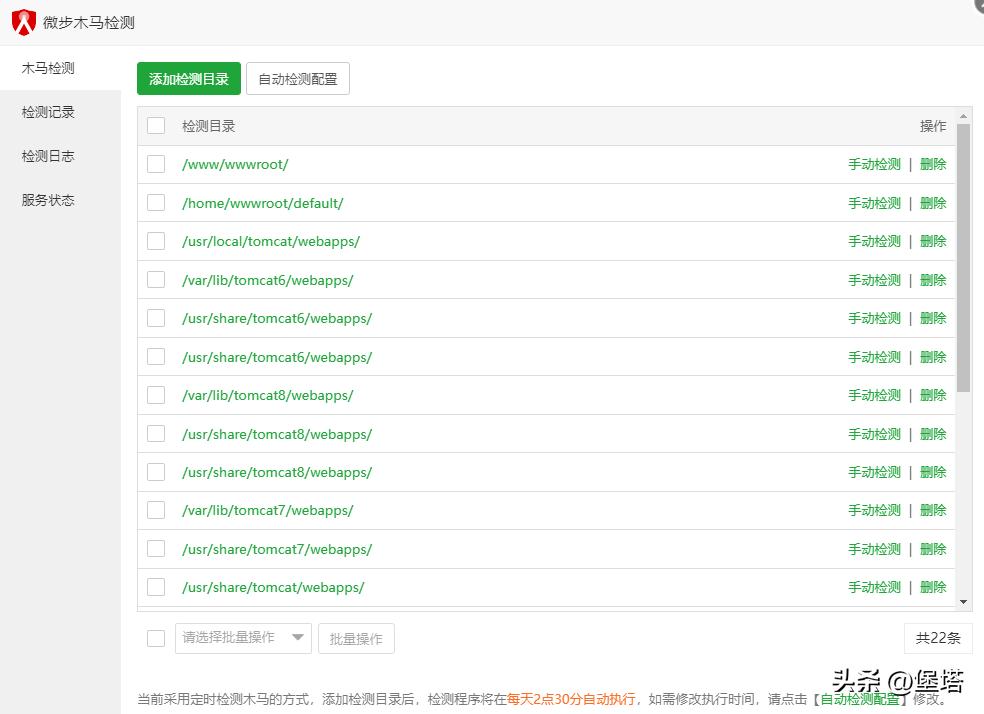Run 手动检测 on /home/wwwroot/default/
The image size is (984, 714).
[x=874, y=202]
